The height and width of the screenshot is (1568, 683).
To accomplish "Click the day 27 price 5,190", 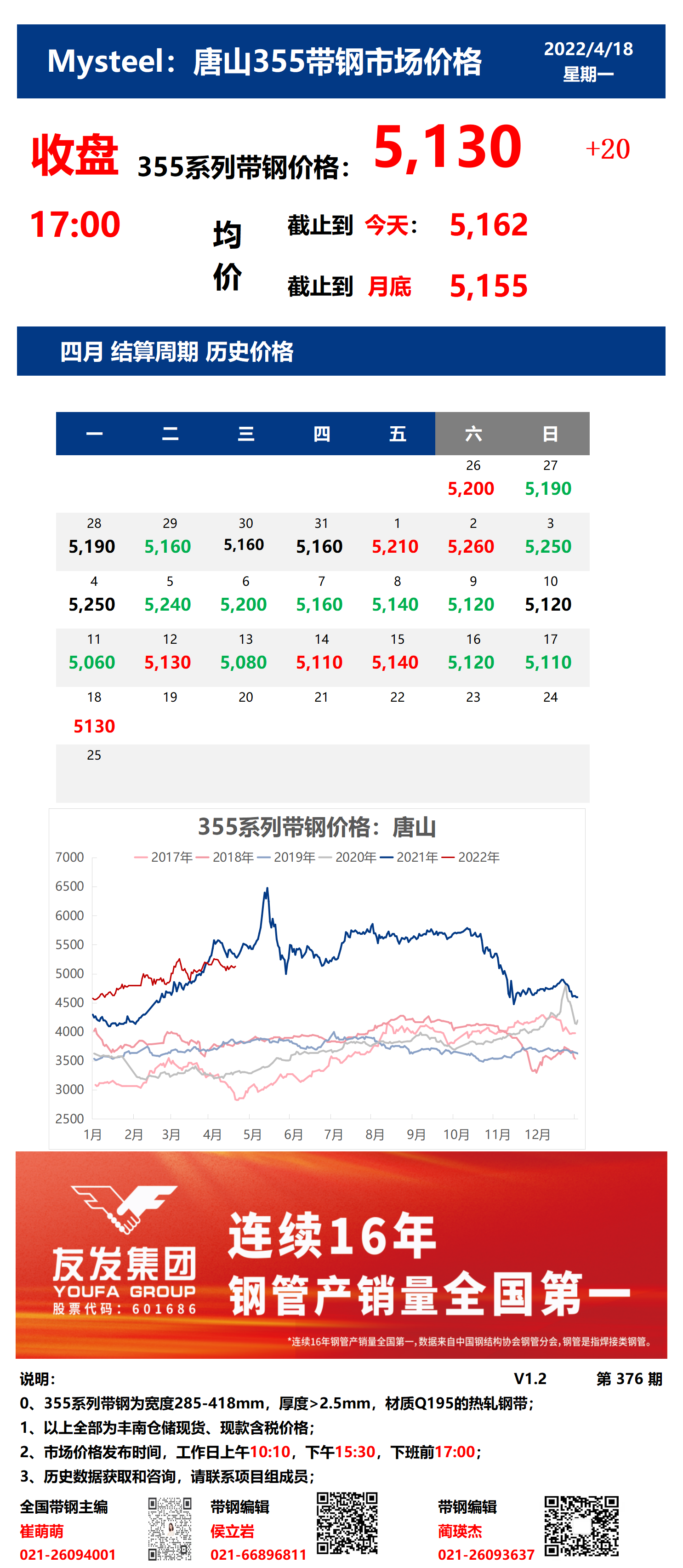I will (x=548, y=488).
